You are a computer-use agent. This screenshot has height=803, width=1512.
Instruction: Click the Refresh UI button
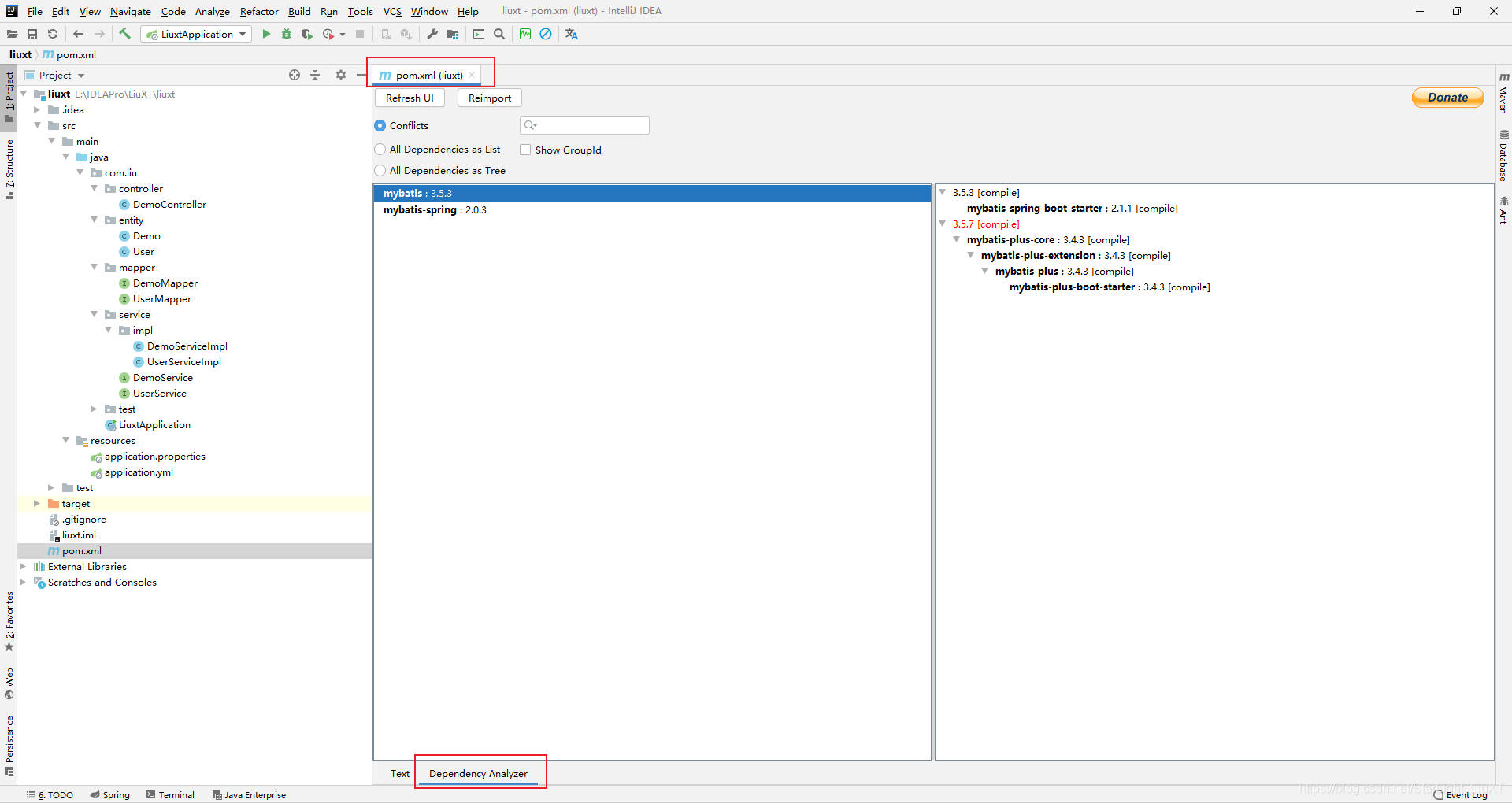point(409,98)
